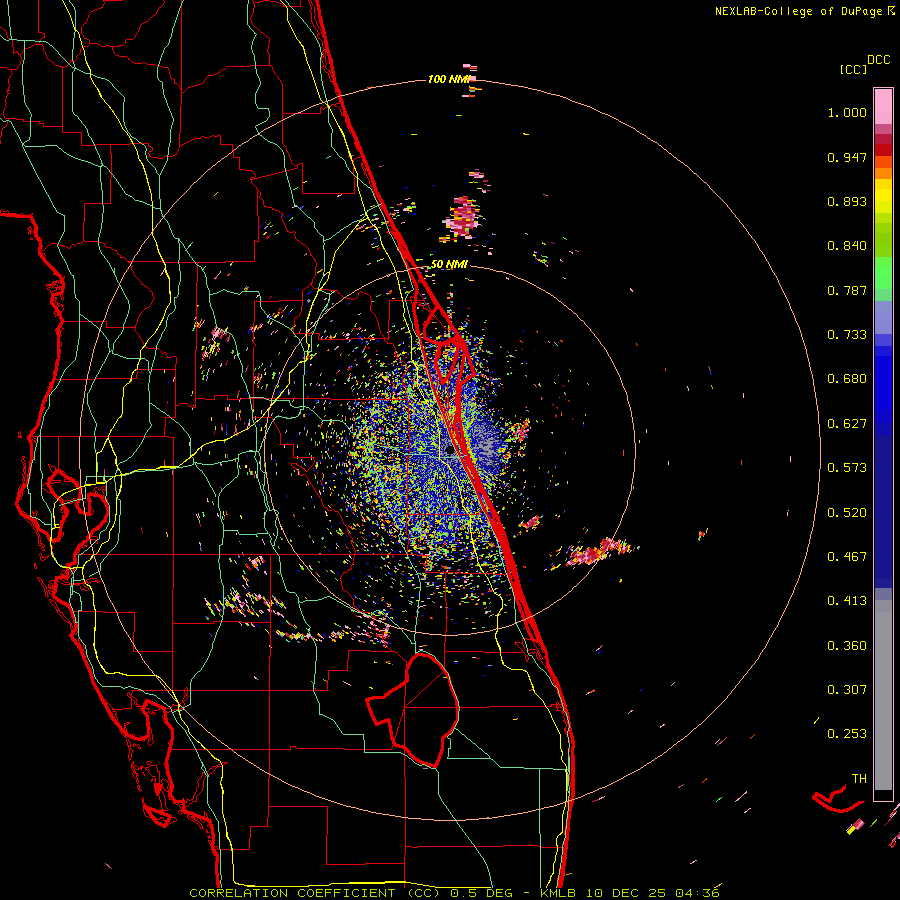Click the black radar site dot at center
Screen dimensions: 900x900
tap(449, 451)
